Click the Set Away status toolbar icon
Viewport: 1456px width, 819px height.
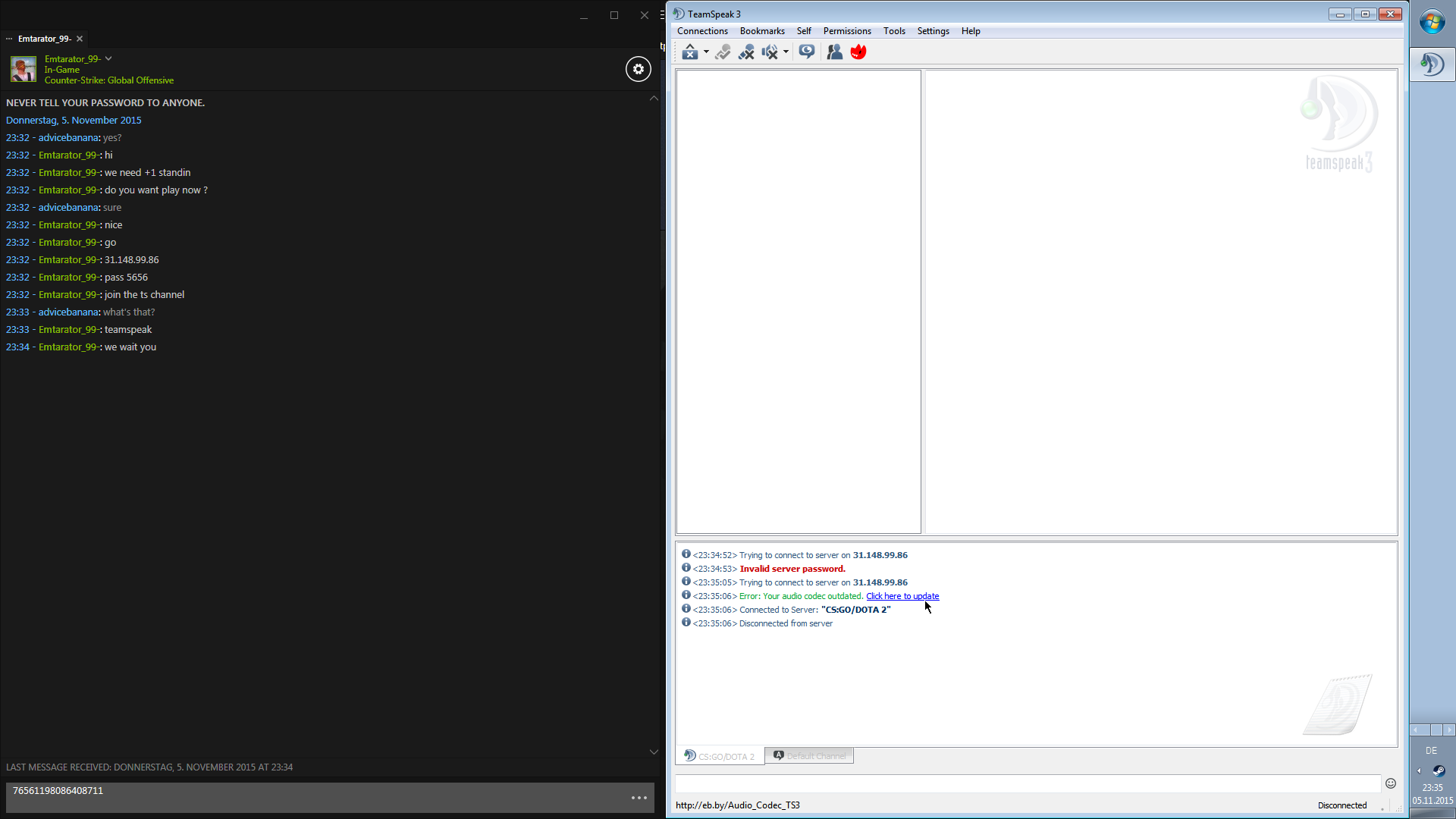[x=689, y=52]
